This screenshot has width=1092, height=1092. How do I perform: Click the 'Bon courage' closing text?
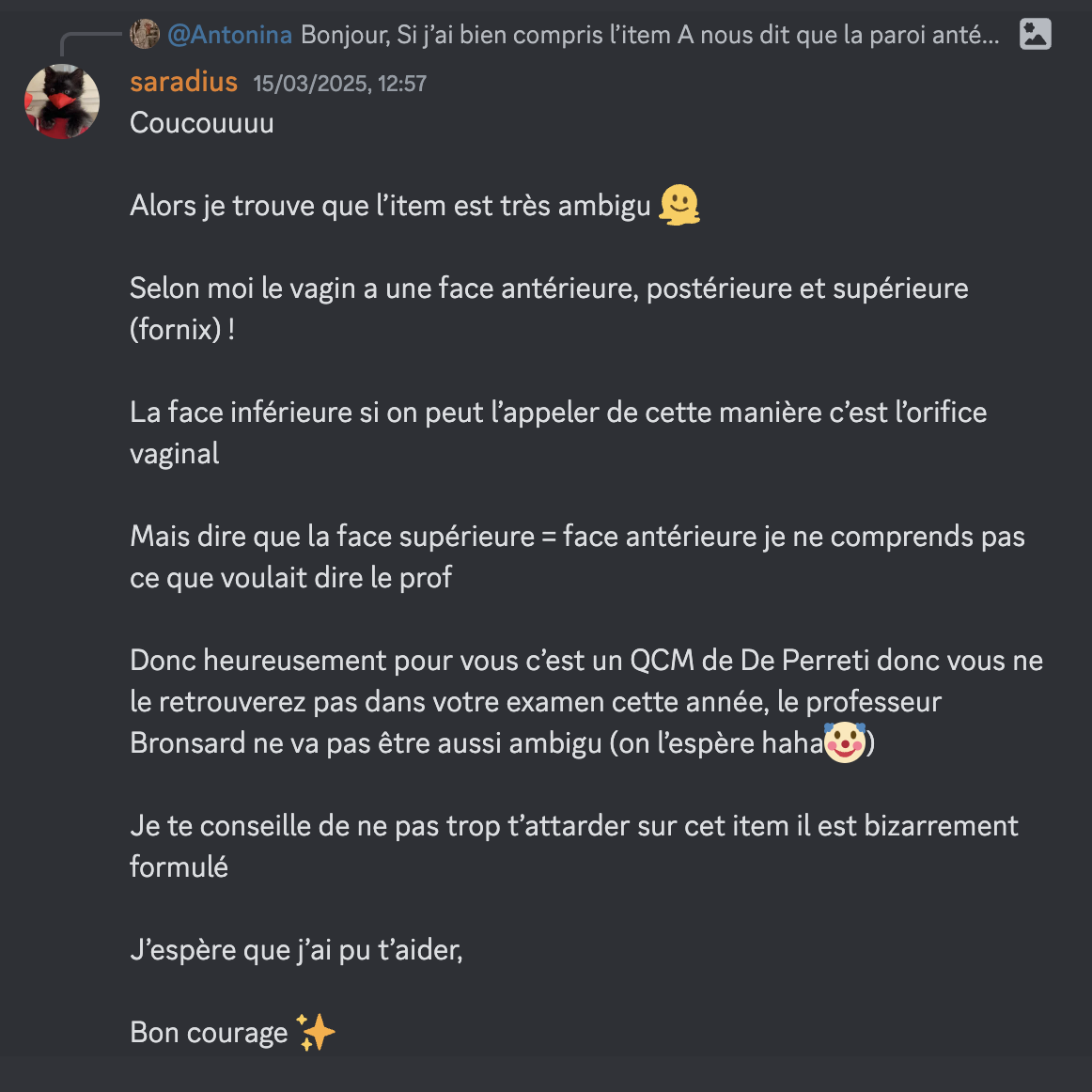pyautogui.click(x=209, y=1032)
